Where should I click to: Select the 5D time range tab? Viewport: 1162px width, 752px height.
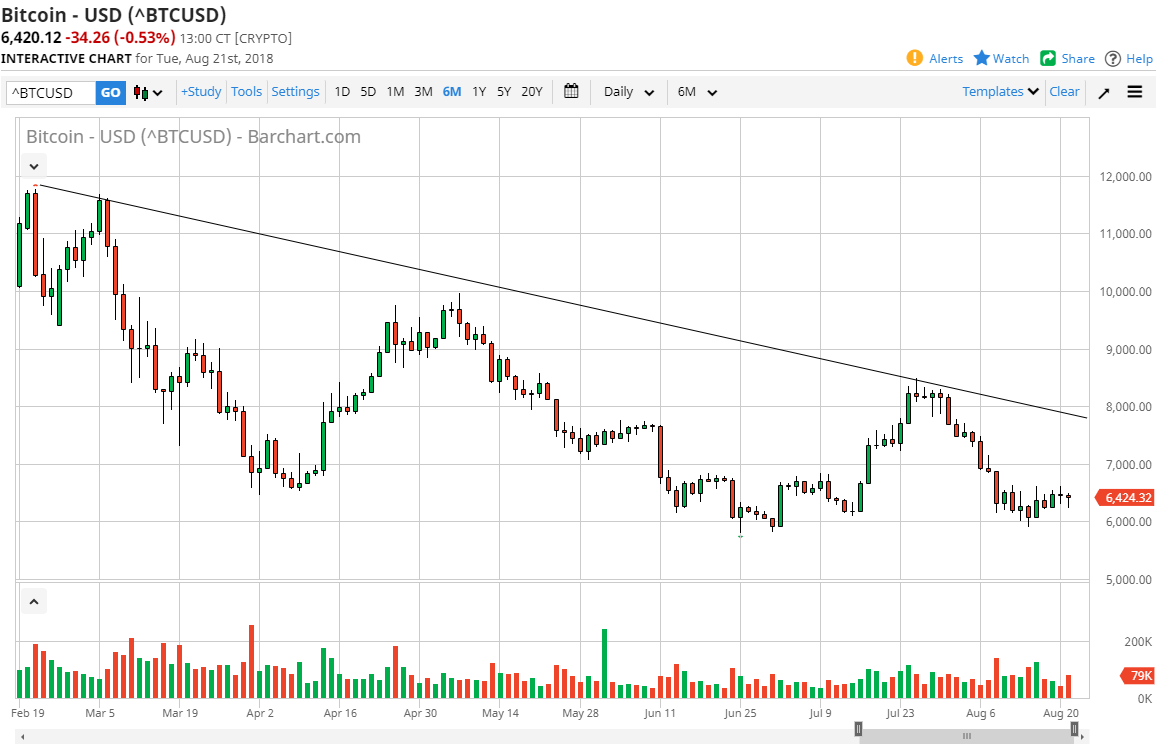tap(367, 91)
